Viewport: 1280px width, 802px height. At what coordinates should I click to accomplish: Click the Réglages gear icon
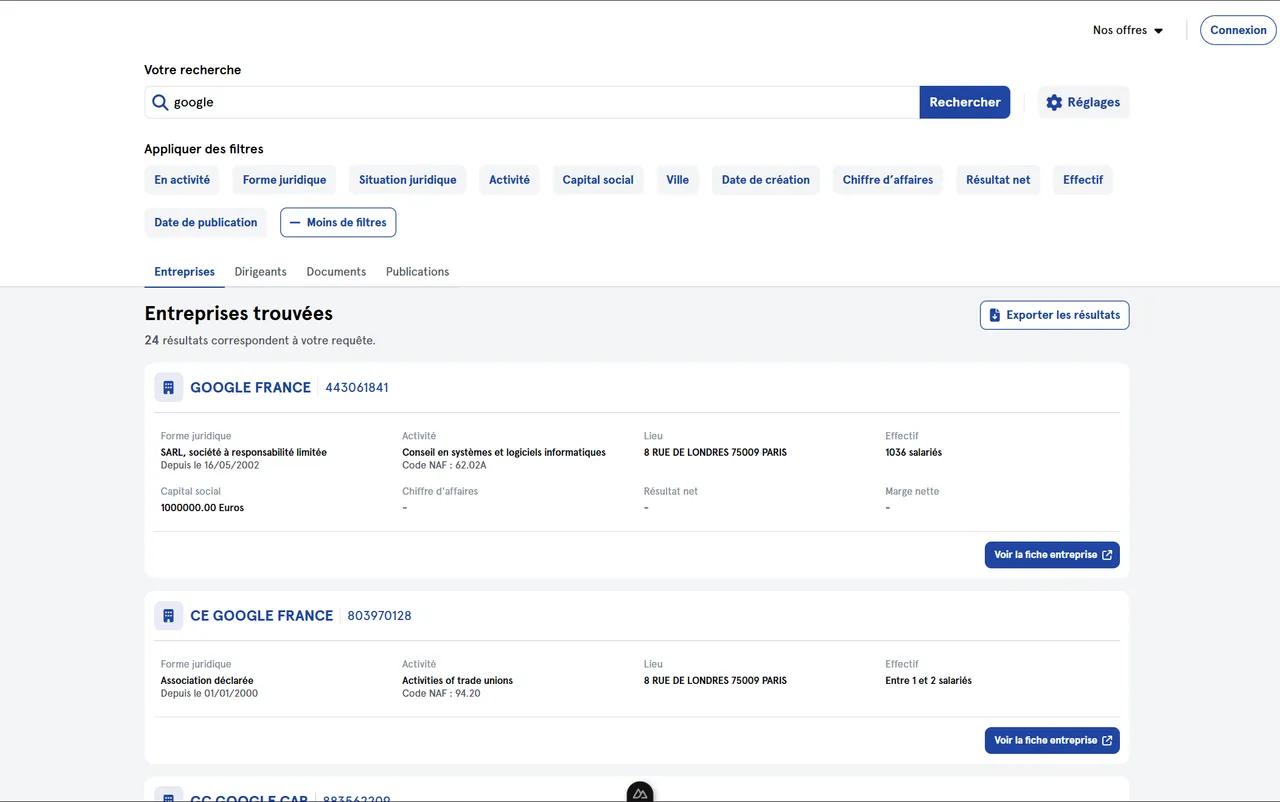tap(1054, 102)
